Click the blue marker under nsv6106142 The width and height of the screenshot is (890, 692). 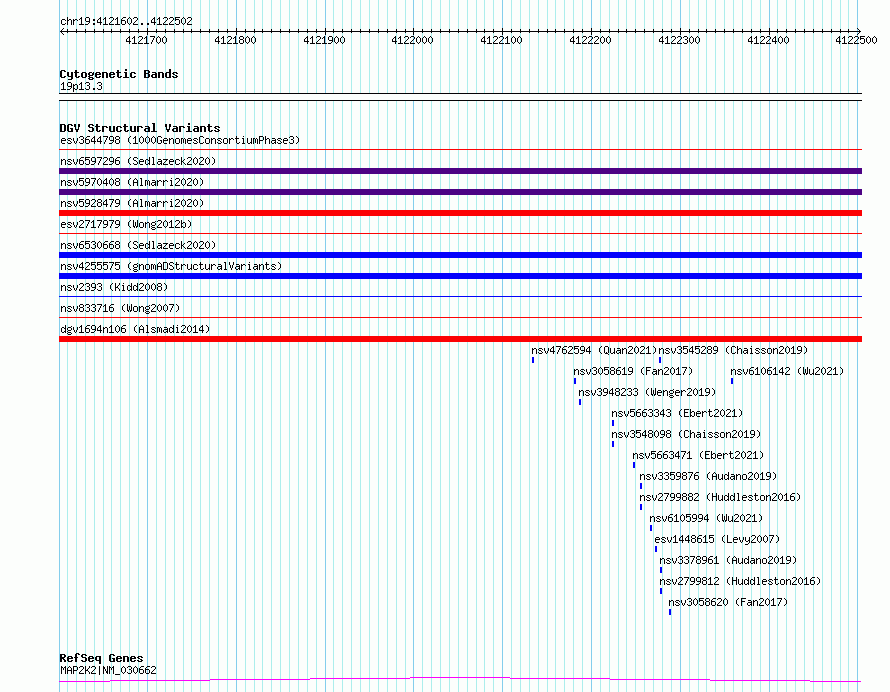coord(732,381)
